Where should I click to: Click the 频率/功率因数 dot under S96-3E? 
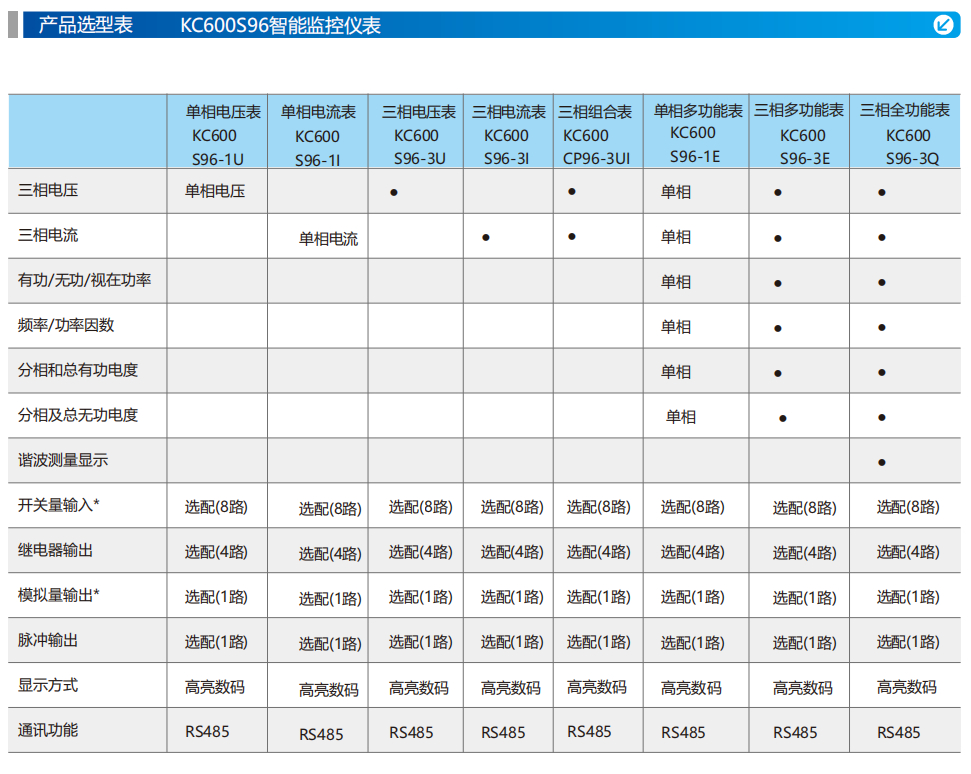tap(778, 328)
